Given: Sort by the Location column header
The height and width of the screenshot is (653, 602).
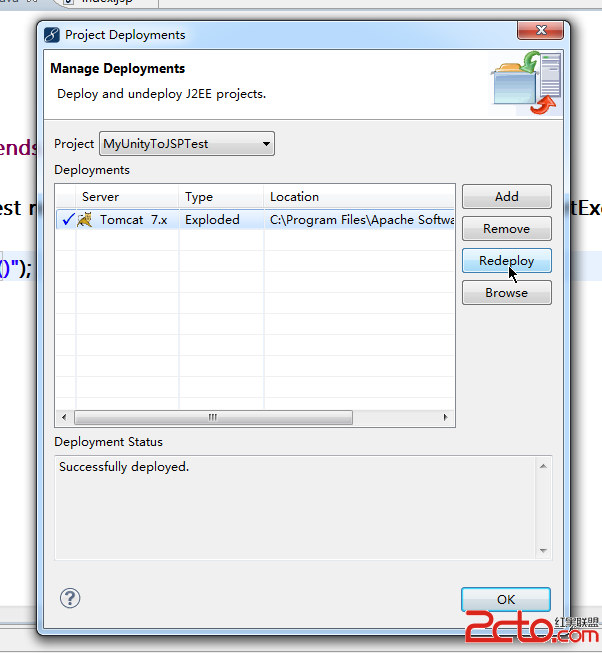Looking at the screenshot, I should tap(359, 197).
